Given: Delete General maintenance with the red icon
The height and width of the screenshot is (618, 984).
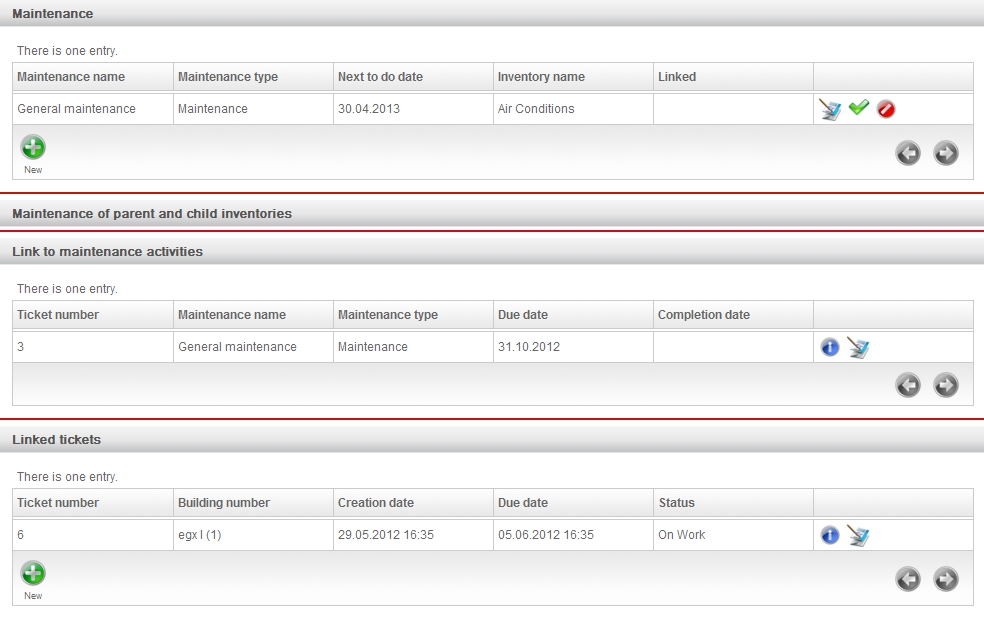Looking at the screenshot, I should pos(885,109).
